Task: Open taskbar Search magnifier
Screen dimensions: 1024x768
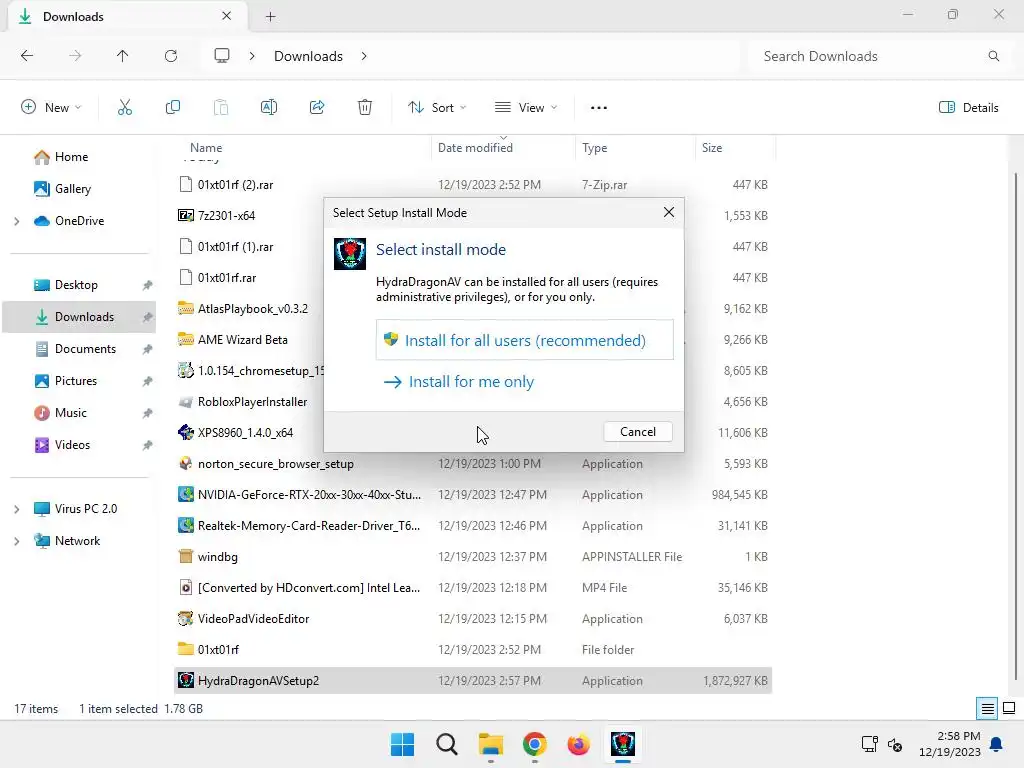Action: [x=447, y=744]
